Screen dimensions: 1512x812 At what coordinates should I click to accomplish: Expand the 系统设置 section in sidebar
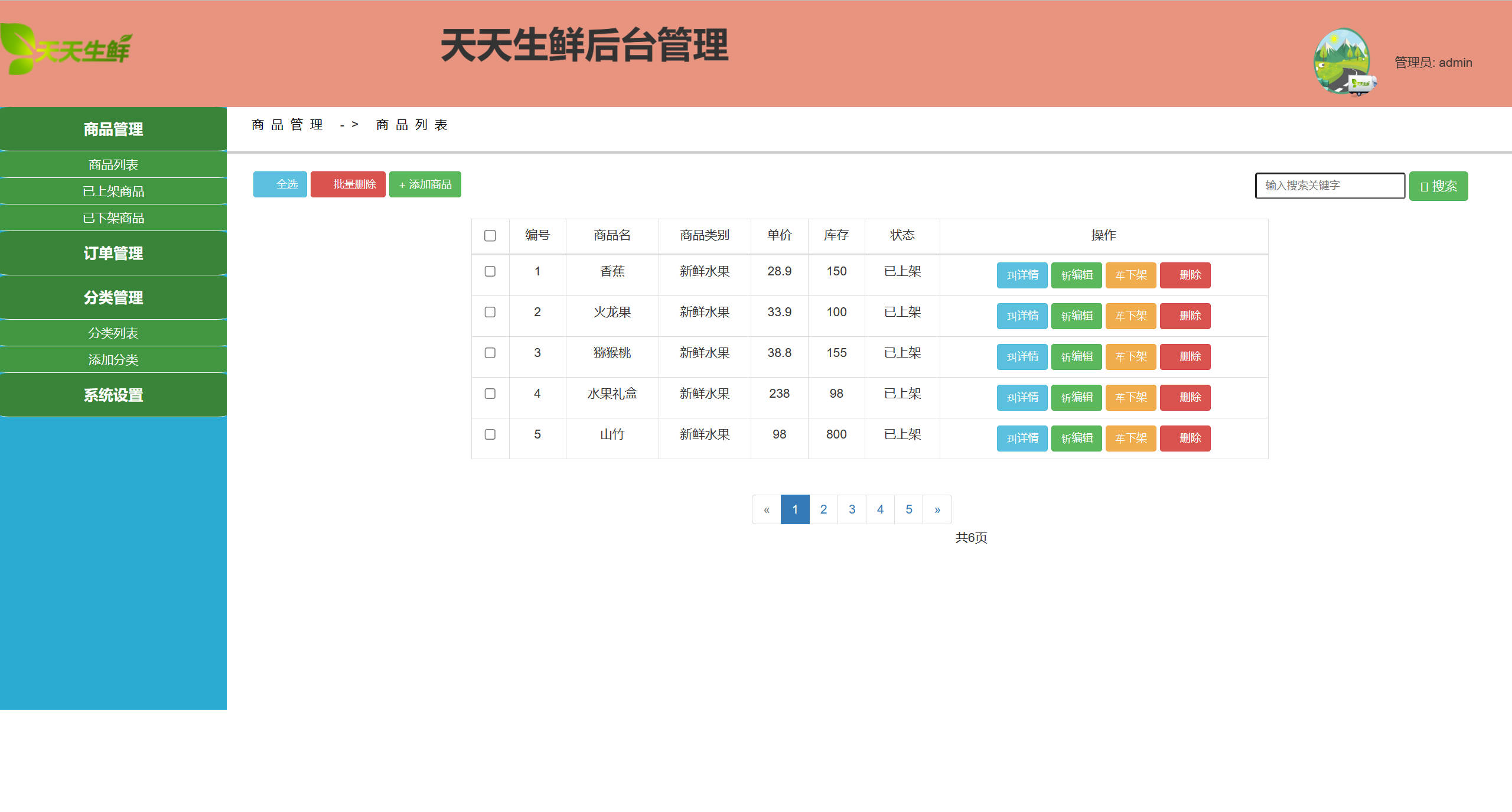[x=113, y=396]
